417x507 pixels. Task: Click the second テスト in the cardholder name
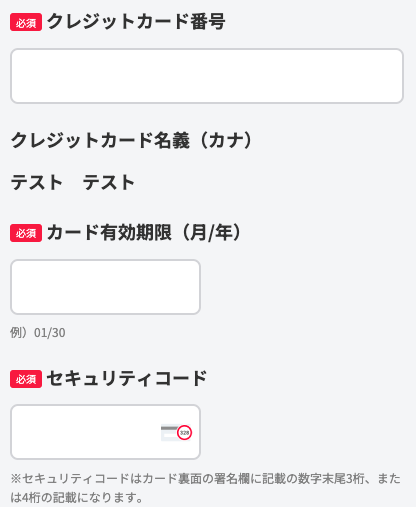(109, 182)
